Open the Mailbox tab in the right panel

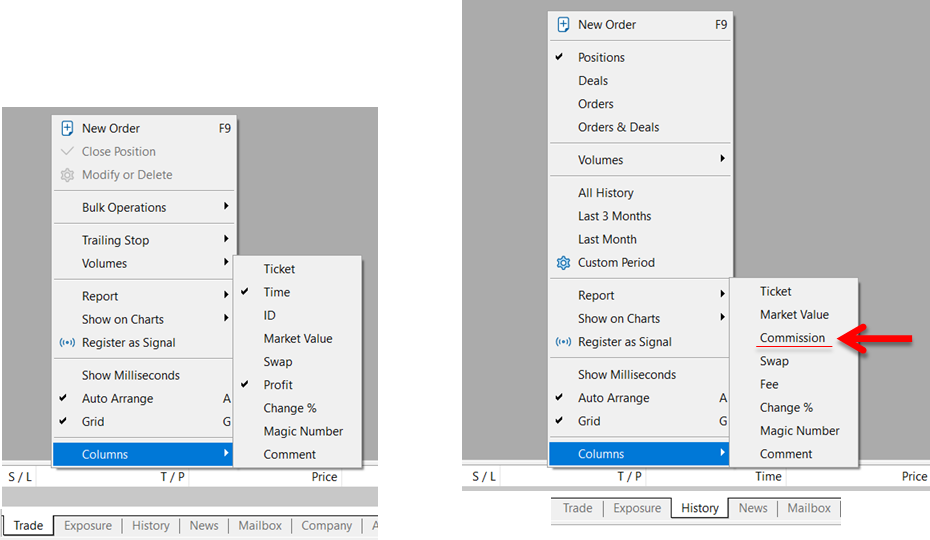click(808, 508)
